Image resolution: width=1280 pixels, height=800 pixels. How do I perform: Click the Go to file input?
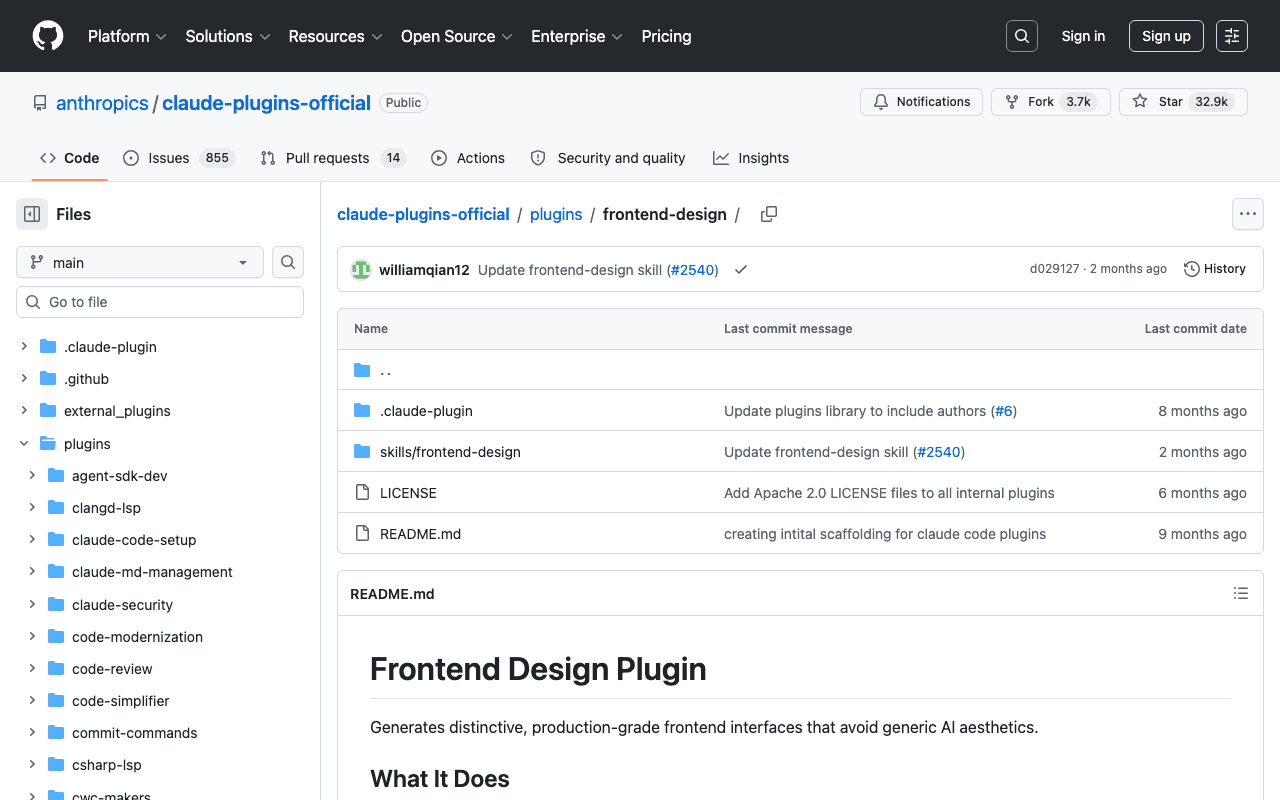[x=160, y=302]
